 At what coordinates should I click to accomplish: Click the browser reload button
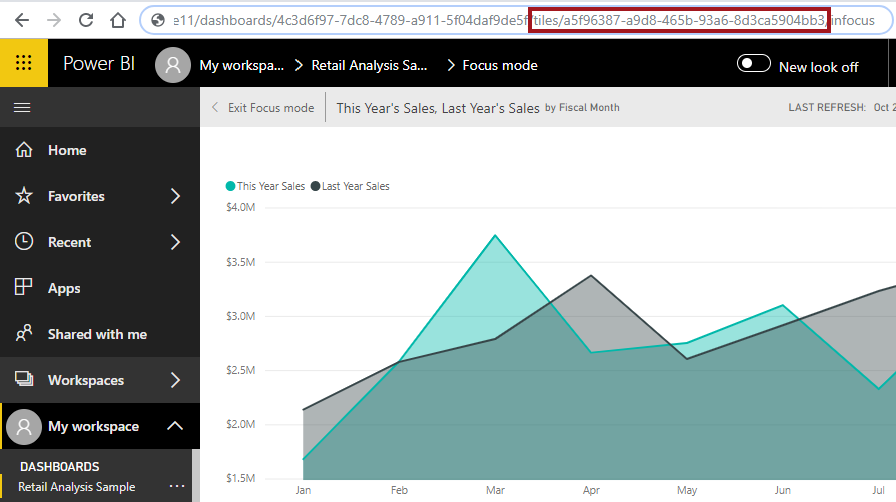[x=86, y=20]
